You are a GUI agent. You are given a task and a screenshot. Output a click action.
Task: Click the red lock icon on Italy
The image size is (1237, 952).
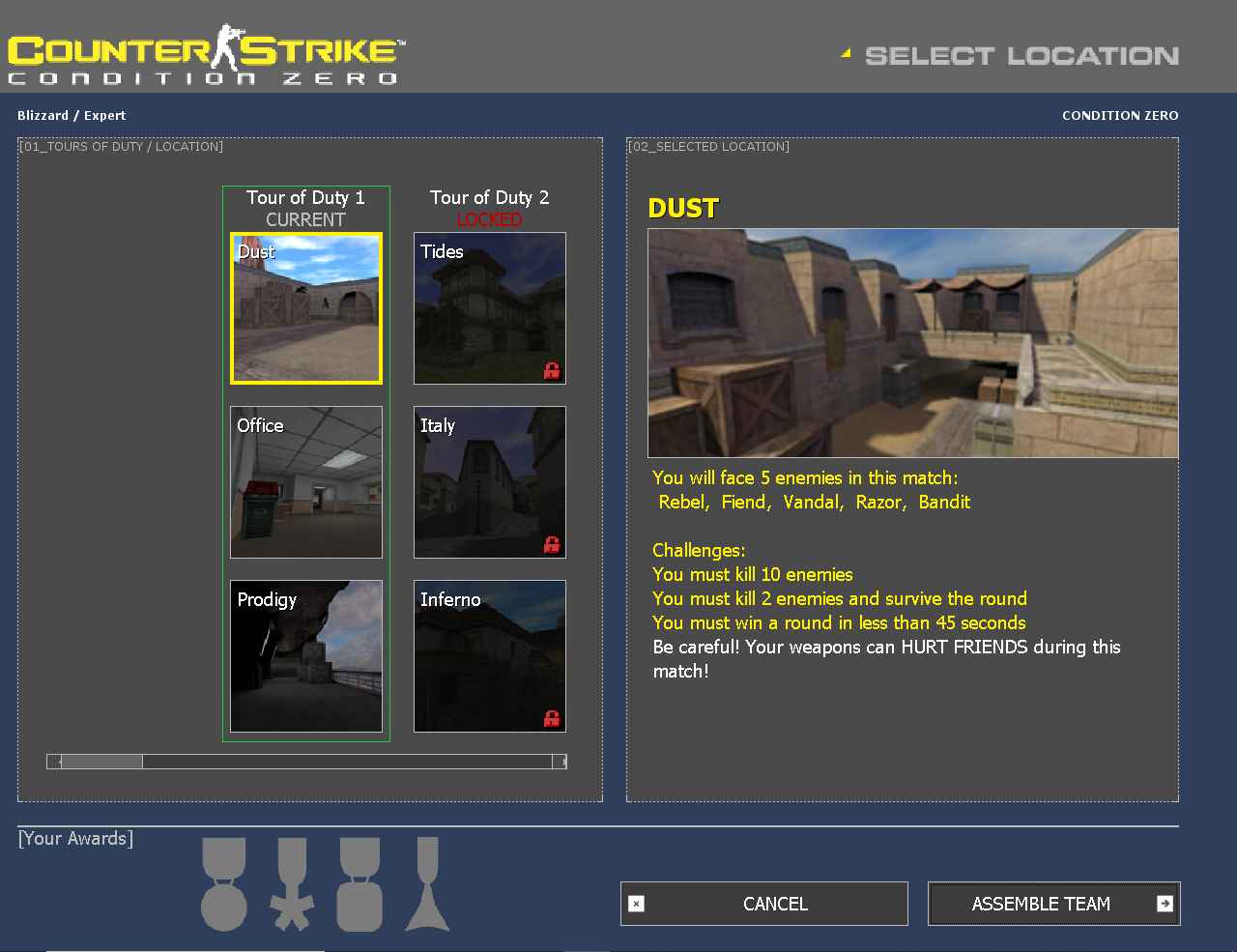(552, 544)
